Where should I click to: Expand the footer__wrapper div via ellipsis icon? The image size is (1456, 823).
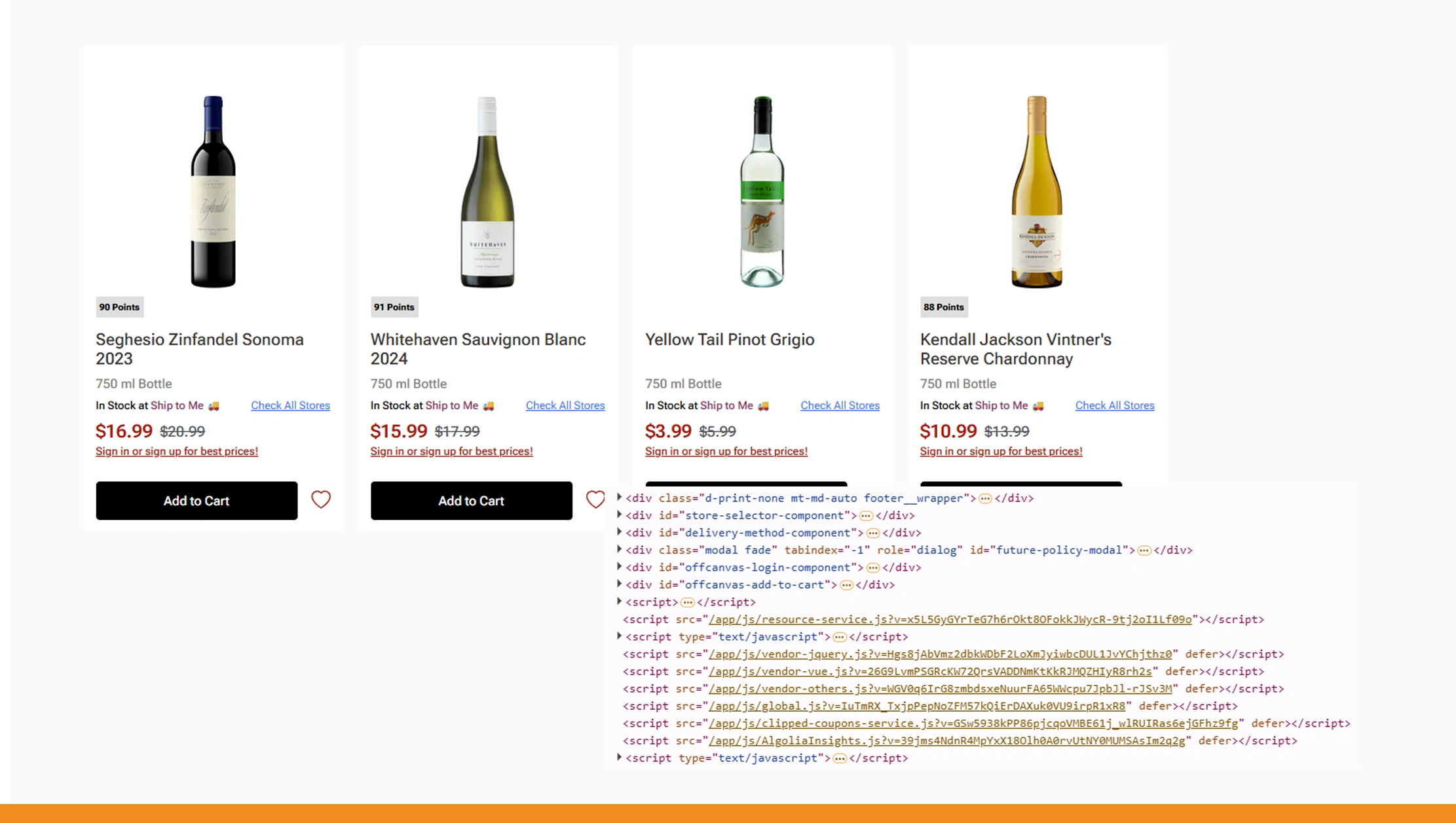[985, 498]
